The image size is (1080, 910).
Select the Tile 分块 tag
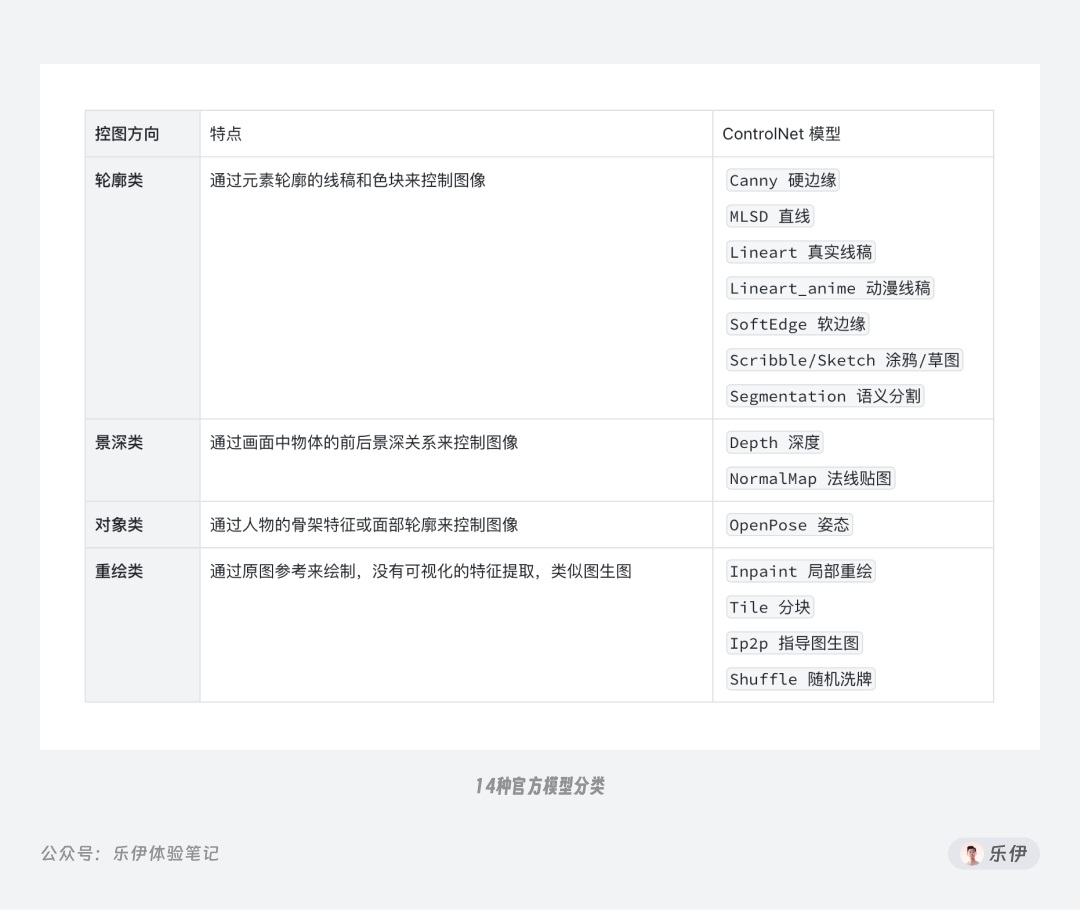point(769,607)
